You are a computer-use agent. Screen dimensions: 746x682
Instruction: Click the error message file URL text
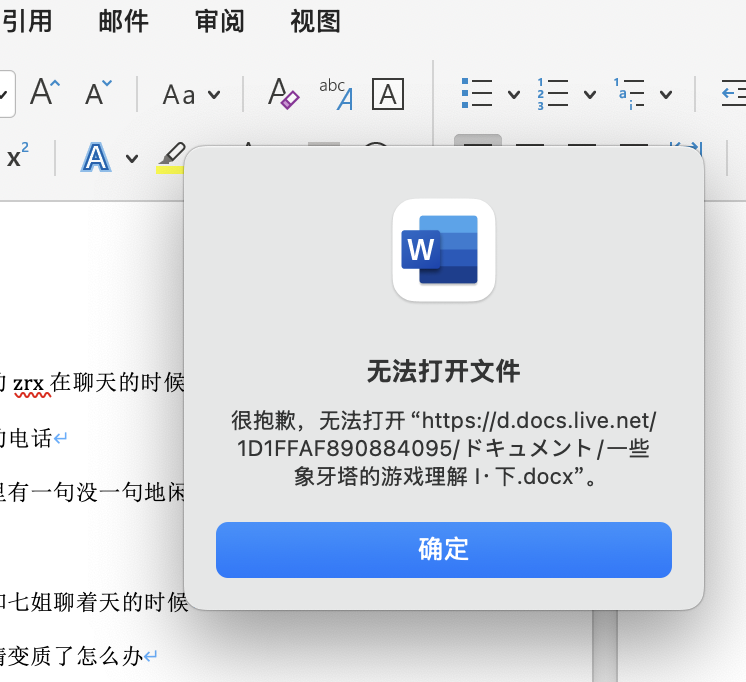[443, 448]
